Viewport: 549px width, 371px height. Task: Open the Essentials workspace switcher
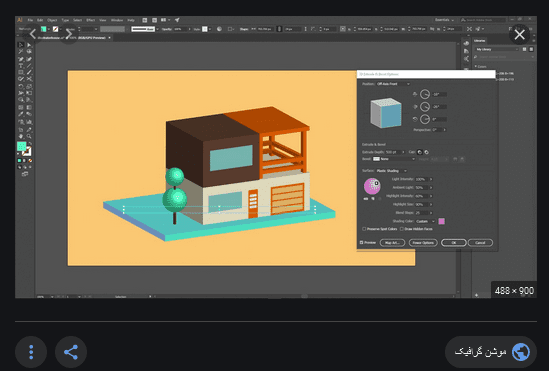pyautogui.click(x=444, y=20)
